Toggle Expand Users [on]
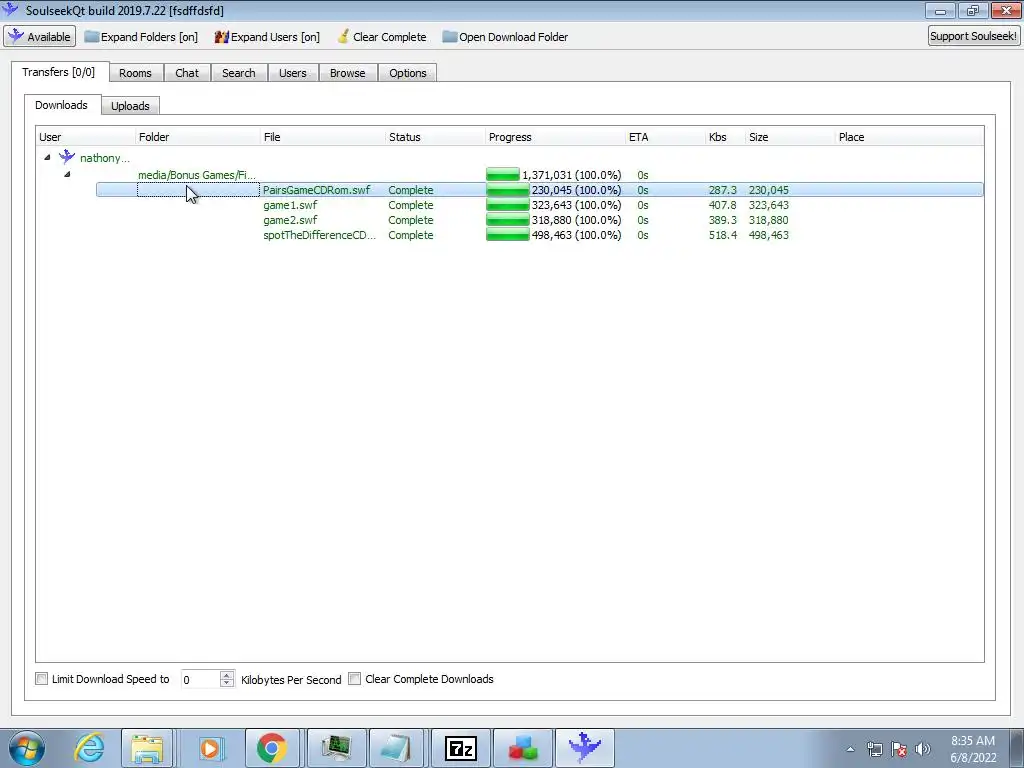 267,37
